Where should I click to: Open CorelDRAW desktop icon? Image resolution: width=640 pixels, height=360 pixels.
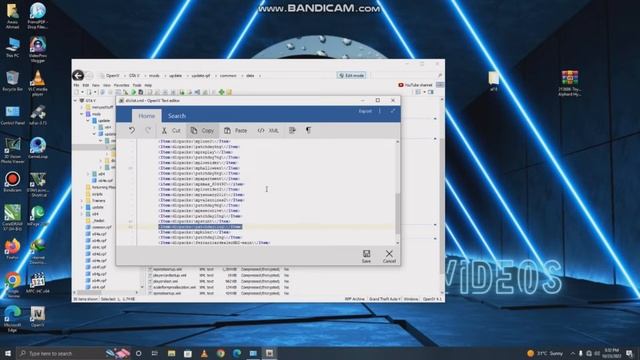(x=13, y=218)
